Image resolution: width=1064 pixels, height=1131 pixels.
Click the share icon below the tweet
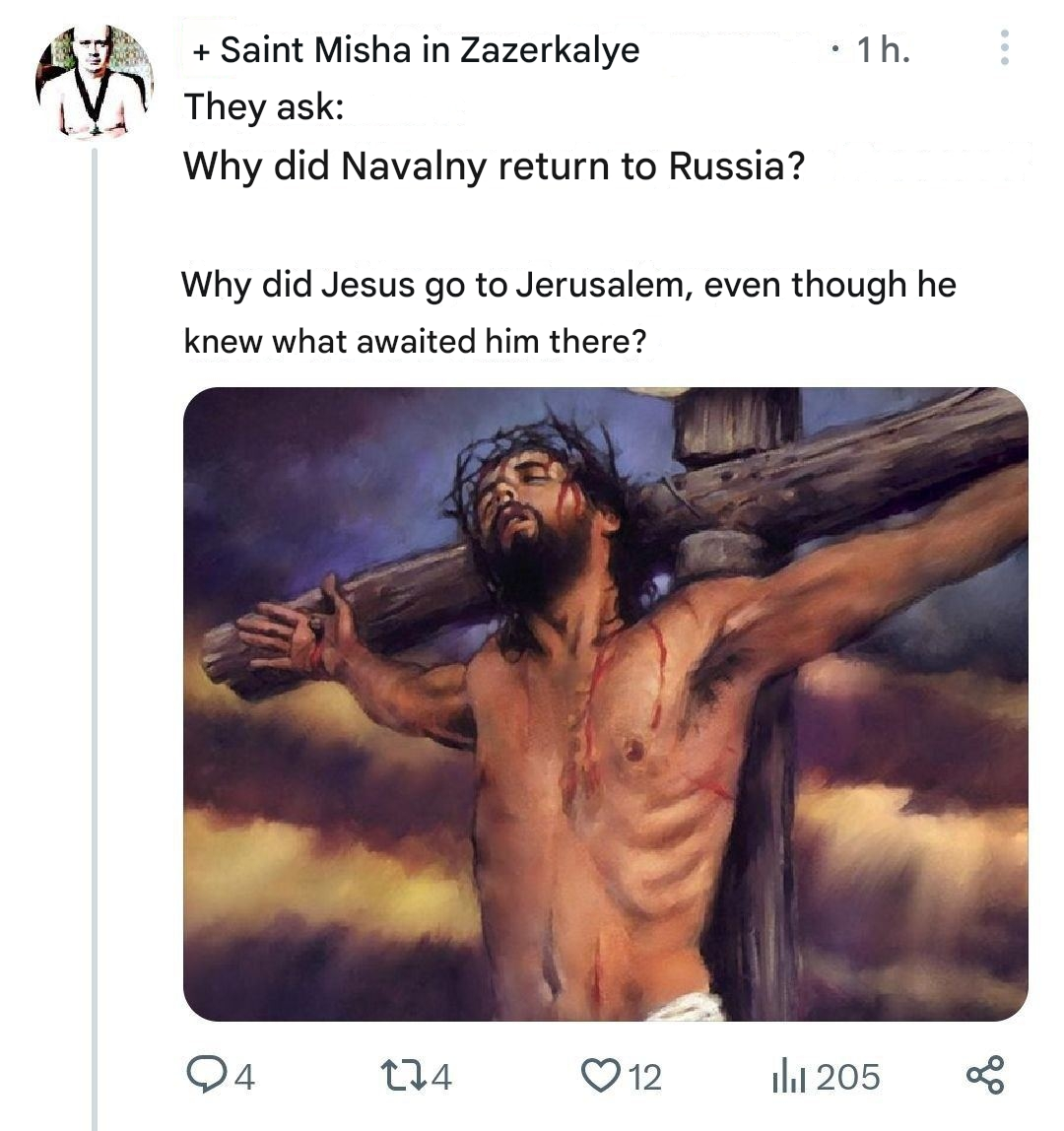coord(985,1075)
